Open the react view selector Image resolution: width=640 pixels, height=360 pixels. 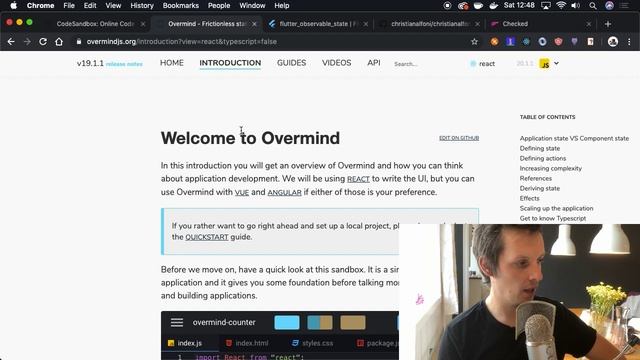pos(483,64)
